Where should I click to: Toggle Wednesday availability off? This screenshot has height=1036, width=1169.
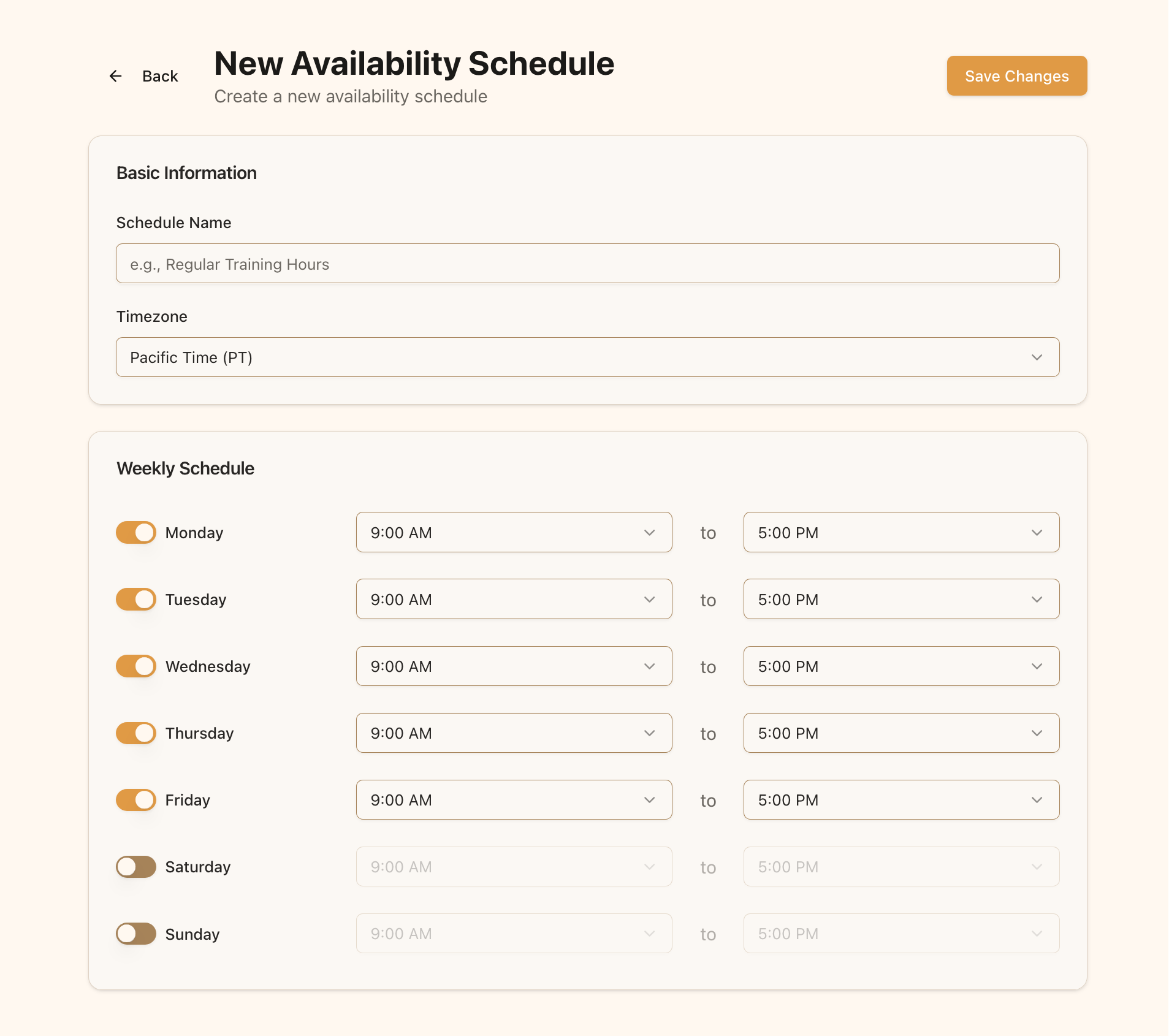tap(135, 666)
